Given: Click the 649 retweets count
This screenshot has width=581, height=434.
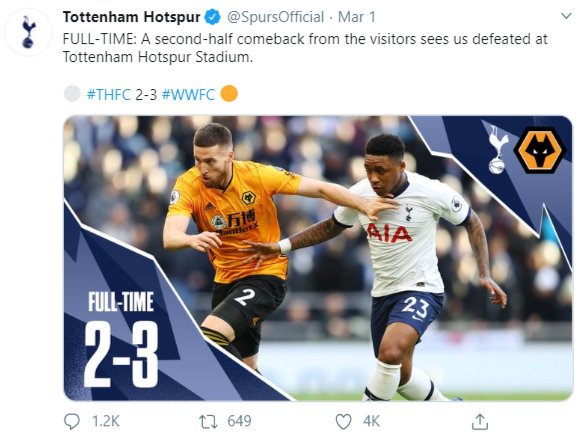Looking at the screenshot, I should point(239,421).
